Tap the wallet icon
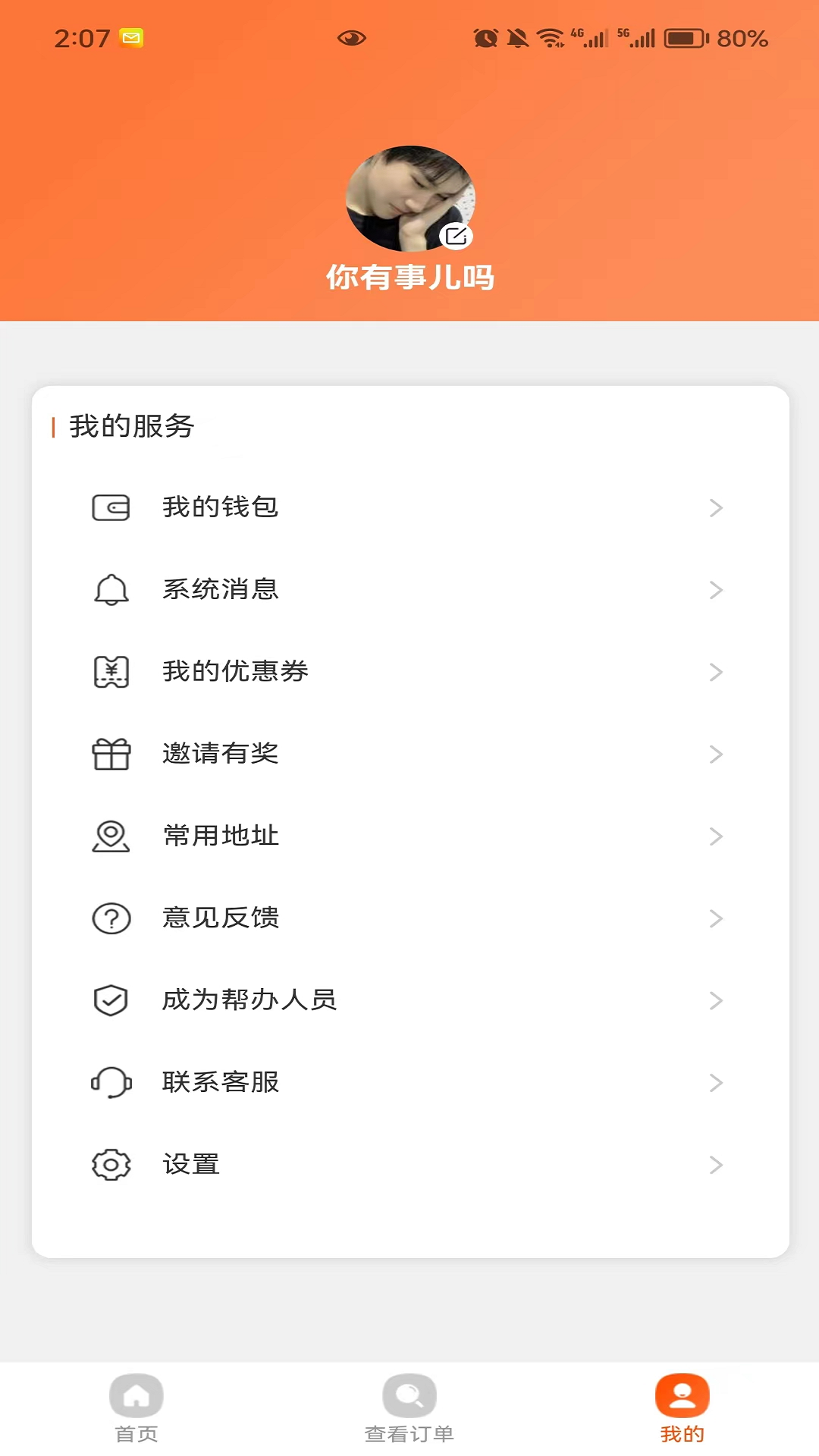The image size is (819, 1456). (111, 507)
